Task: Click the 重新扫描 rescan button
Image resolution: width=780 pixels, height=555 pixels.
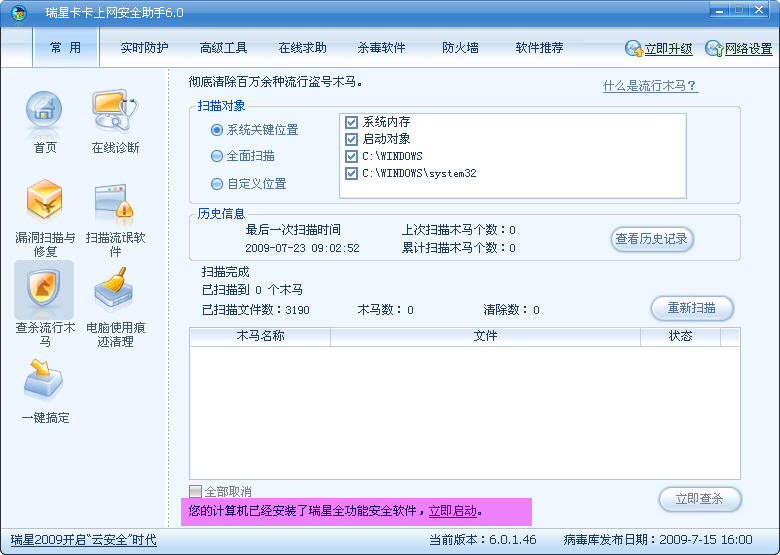Action: pyautogui.click(x=692, y=308)
